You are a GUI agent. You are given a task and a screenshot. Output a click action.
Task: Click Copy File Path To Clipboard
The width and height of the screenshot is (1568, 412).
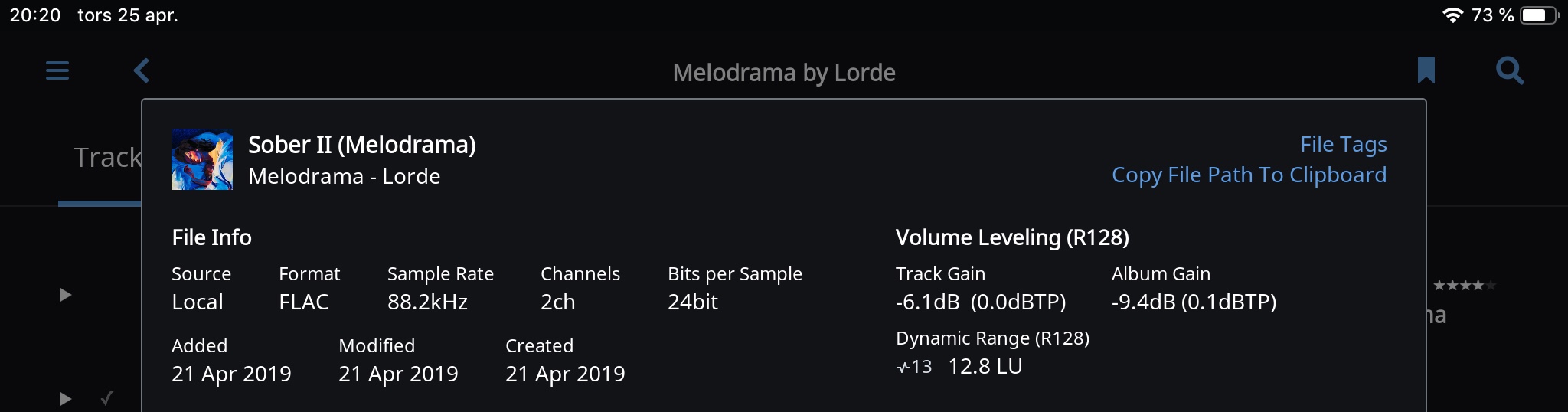coord(1249,175)
